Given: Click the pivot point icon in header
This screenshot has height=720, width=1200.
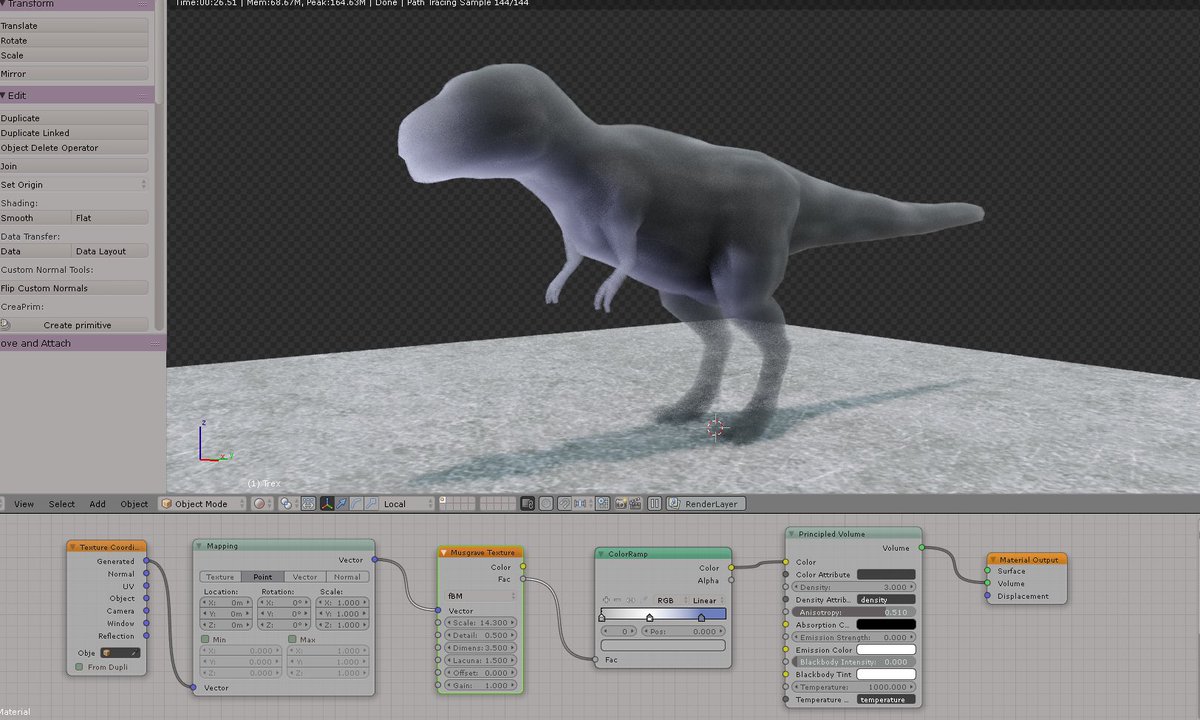Looking at the screenshot, I should (x=285, y=504).
